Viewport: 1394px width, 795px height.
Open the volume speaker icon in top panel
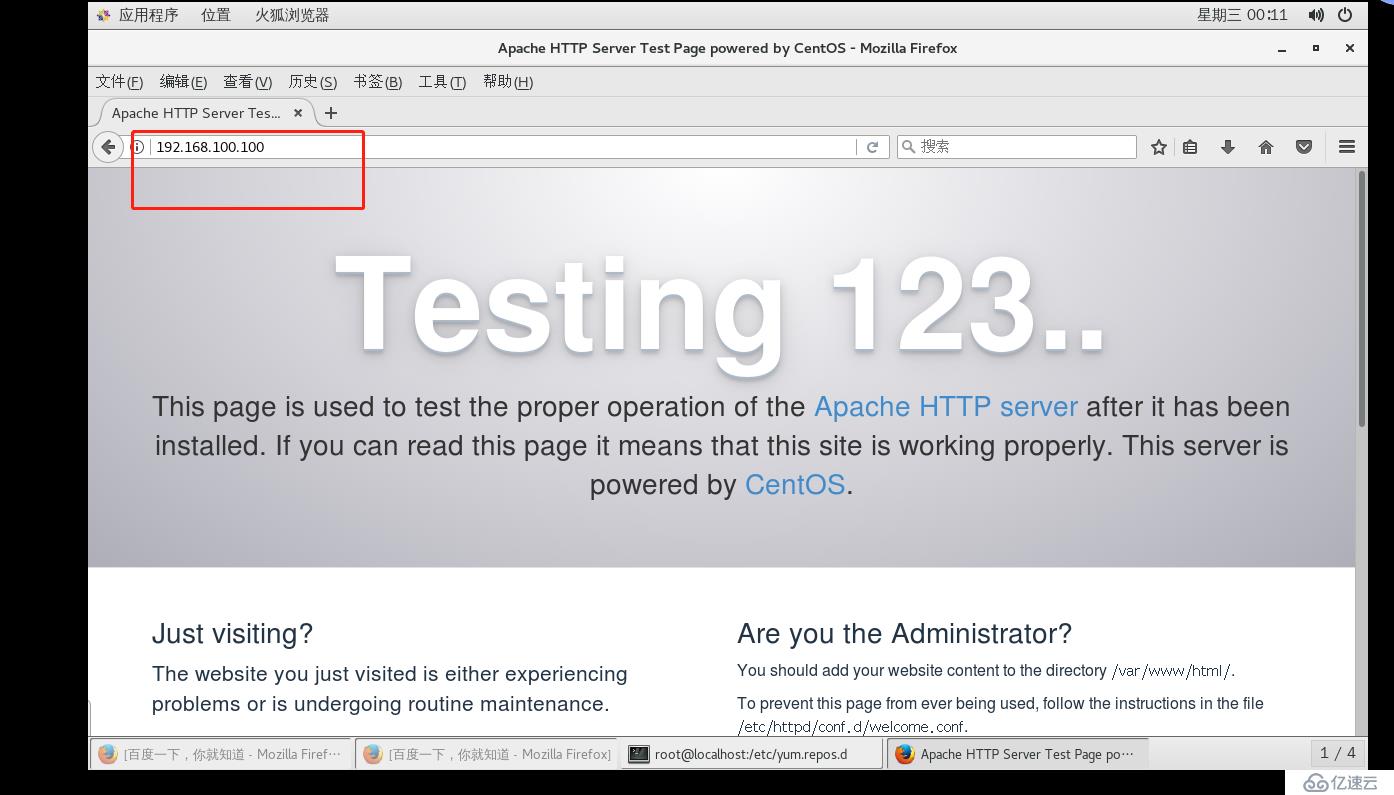[1316, 15]
